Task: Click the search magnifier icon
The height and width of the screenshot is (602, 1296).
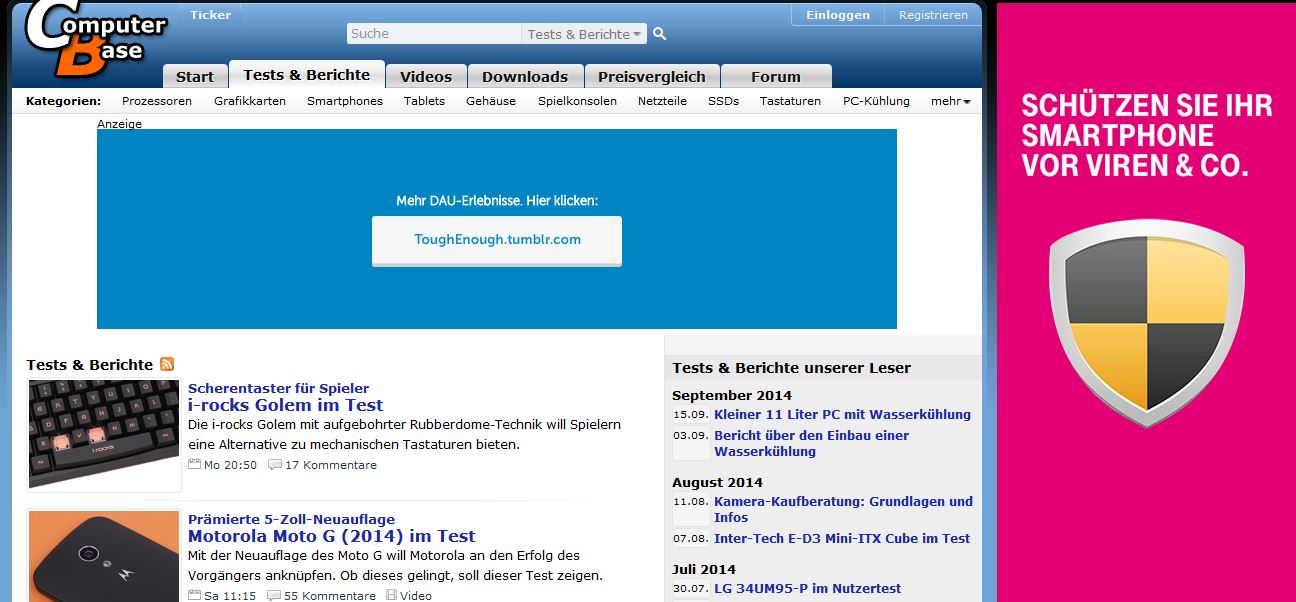Action: 659,34
